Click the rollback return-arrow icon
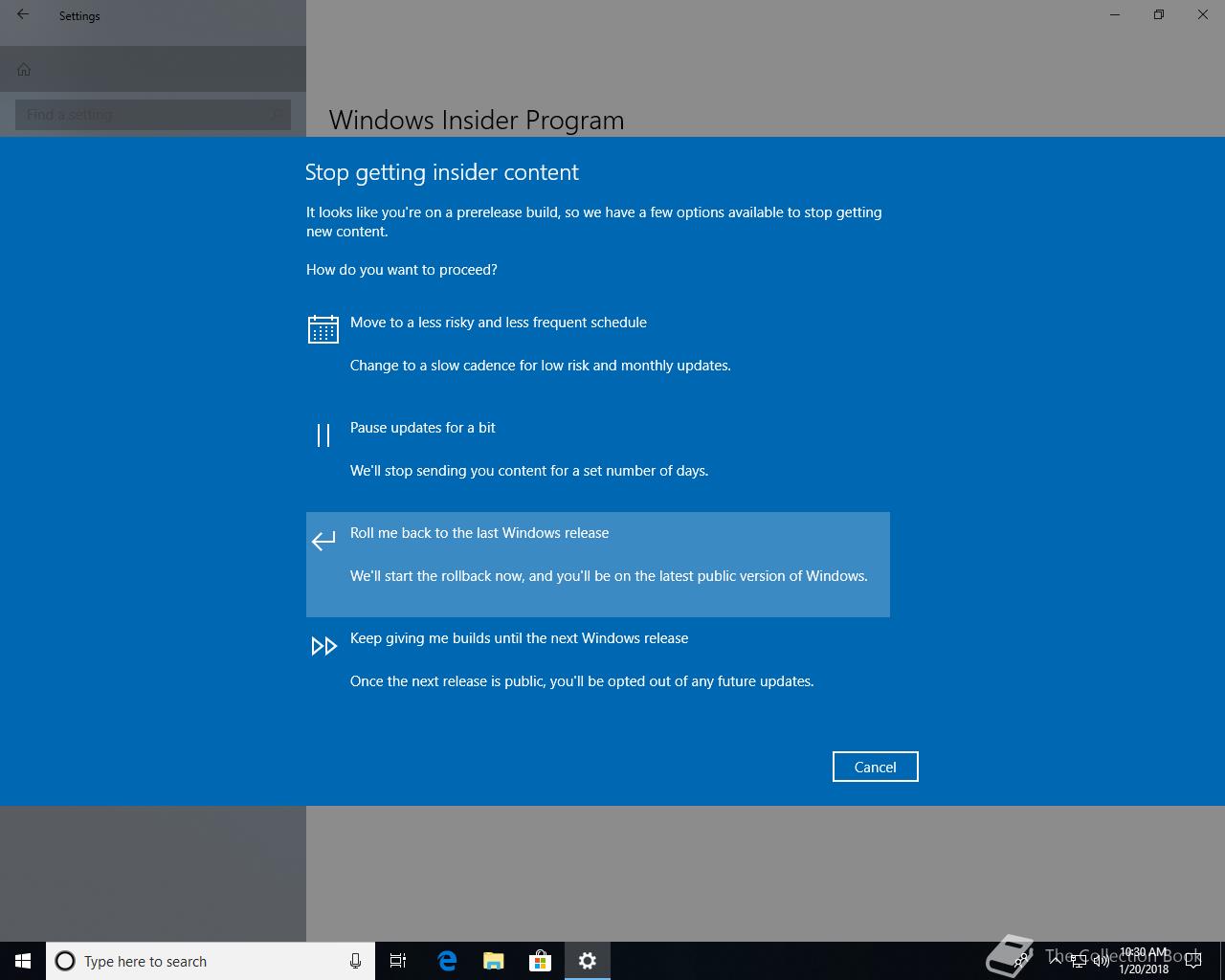This screenshot has height=980, width=1225. (323, 541)
